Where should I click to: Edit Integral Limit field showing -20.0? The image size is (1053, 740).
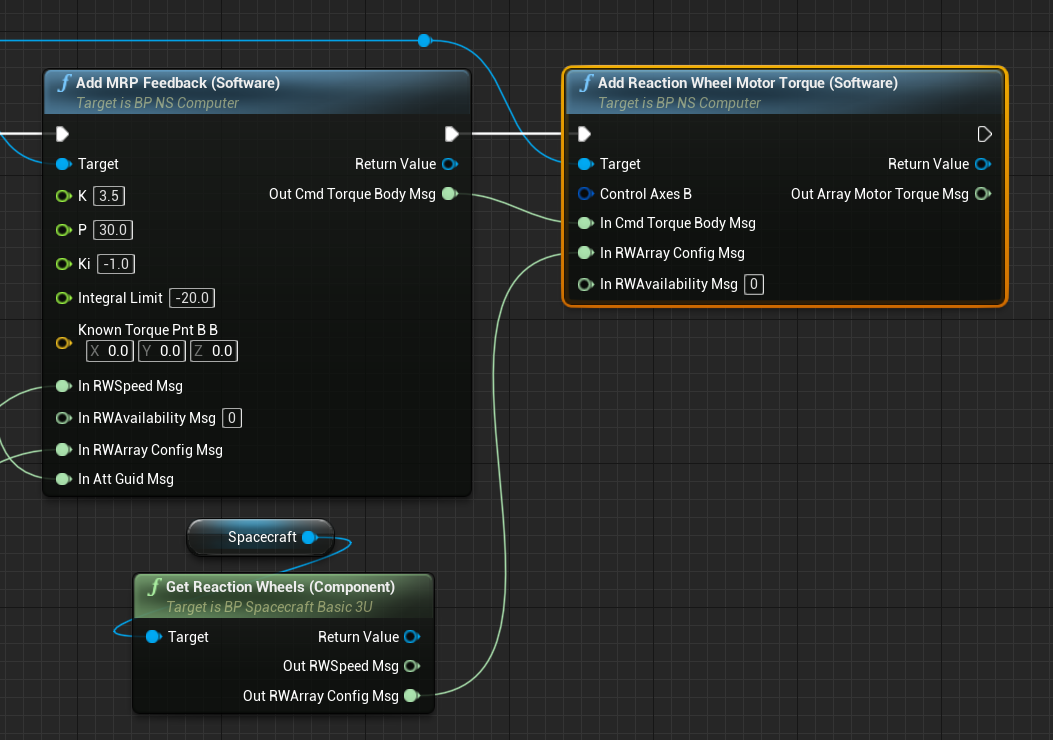tap(193, 298)
